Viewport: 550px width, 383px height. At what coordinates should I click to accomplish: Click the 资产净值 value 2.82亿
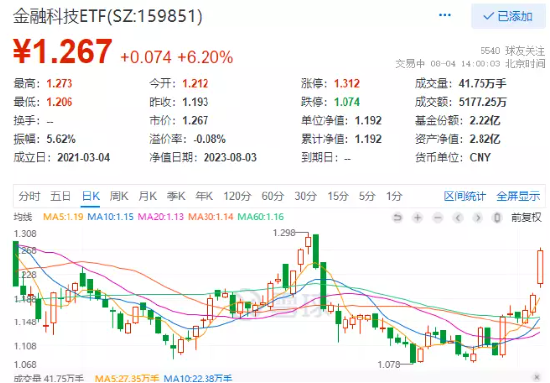coord(485,139)
